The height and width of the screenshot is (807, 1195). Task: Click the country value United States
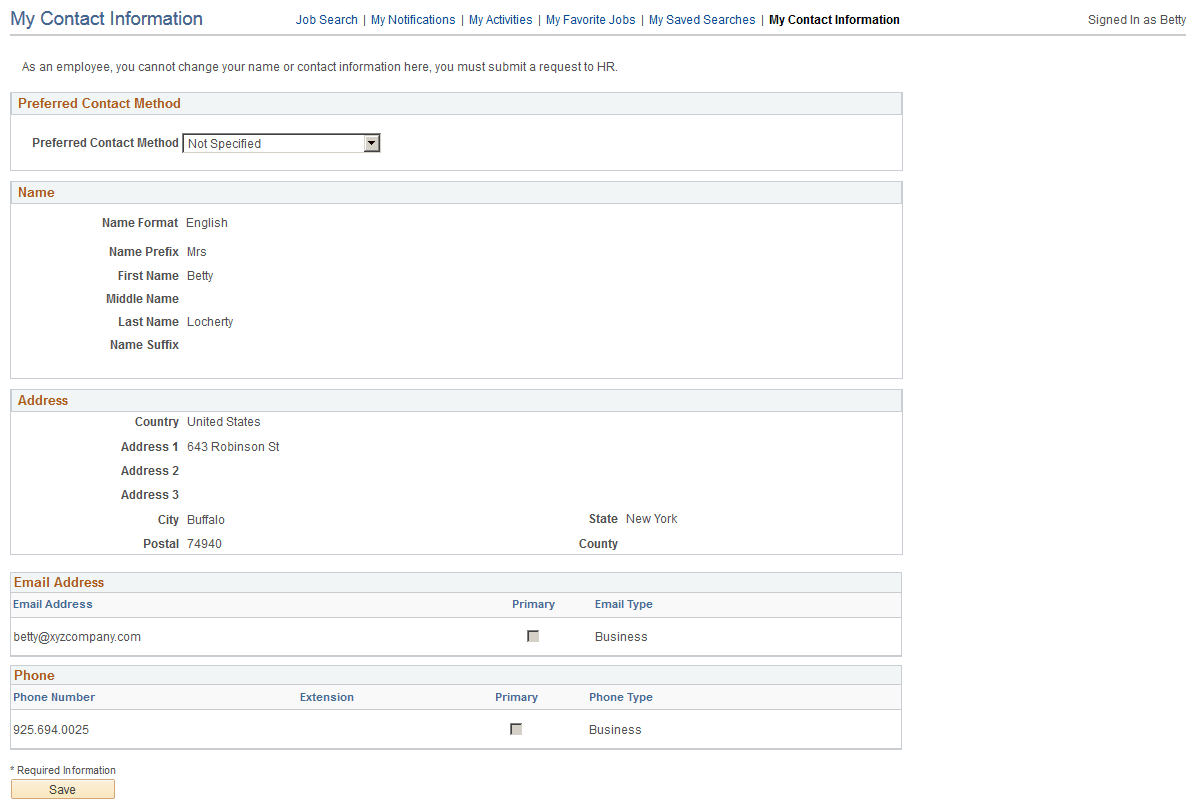224,422
